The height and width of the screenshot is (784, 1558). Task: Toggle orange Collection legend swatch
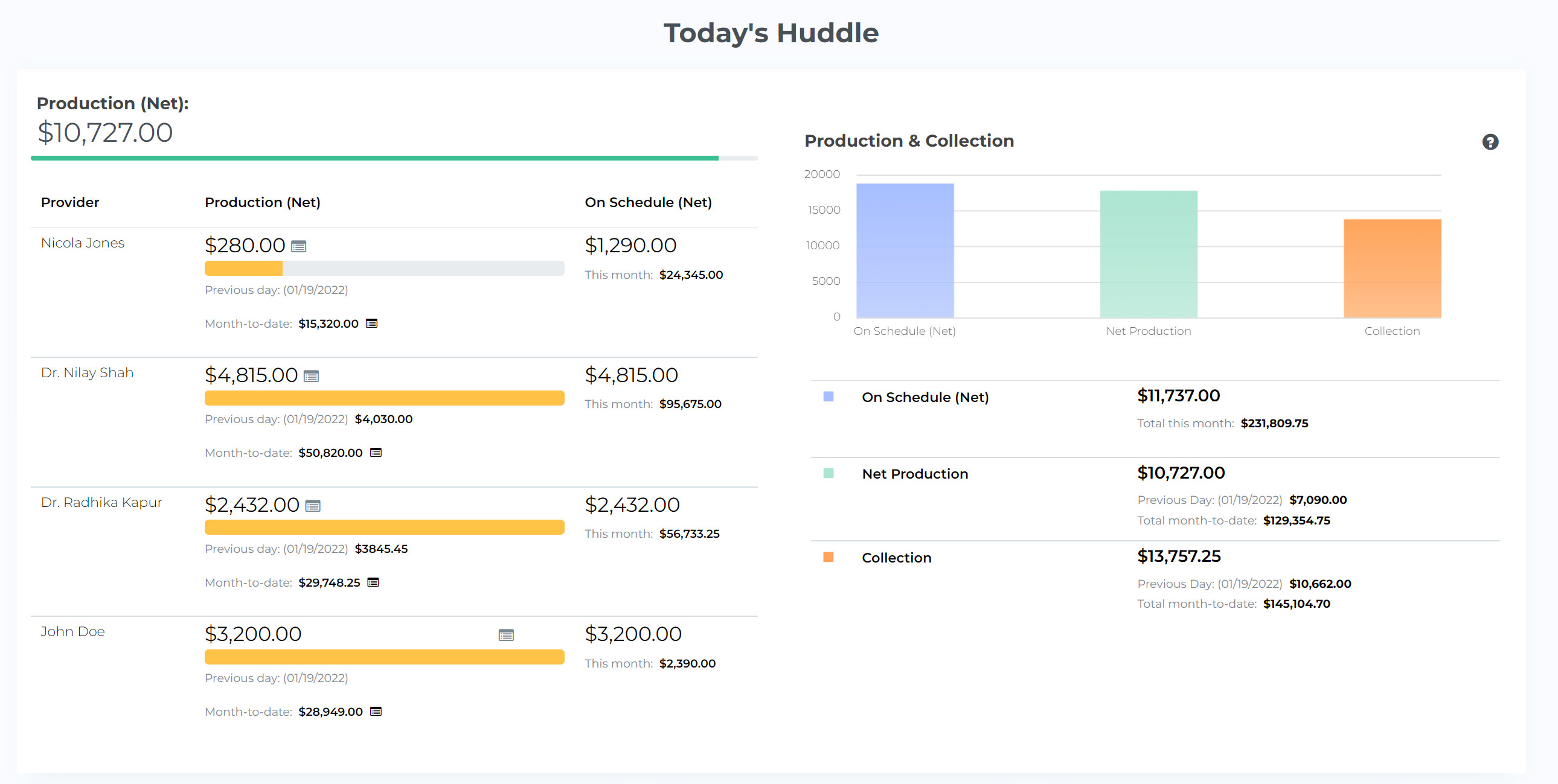coord(828,556)
